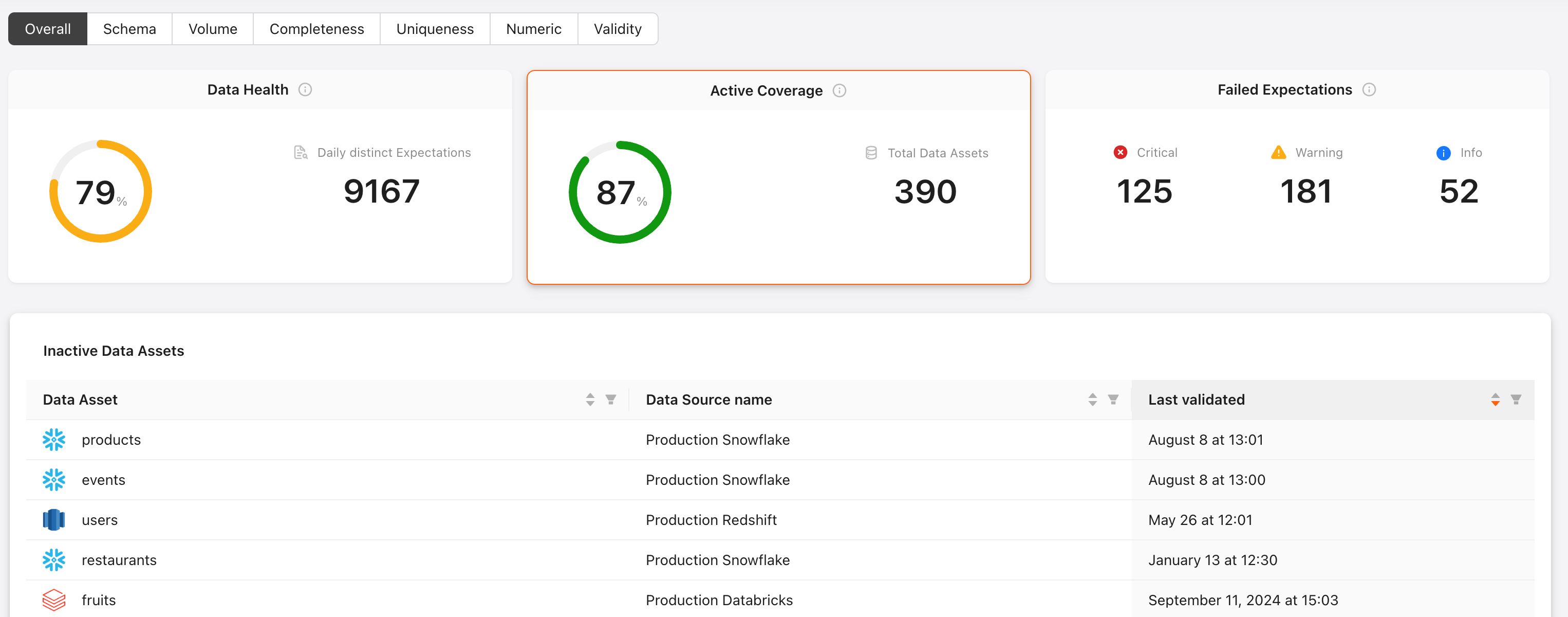Toggle sorting on Data Source name column
Viewport: 1568px width, 617px height.
1092,400
